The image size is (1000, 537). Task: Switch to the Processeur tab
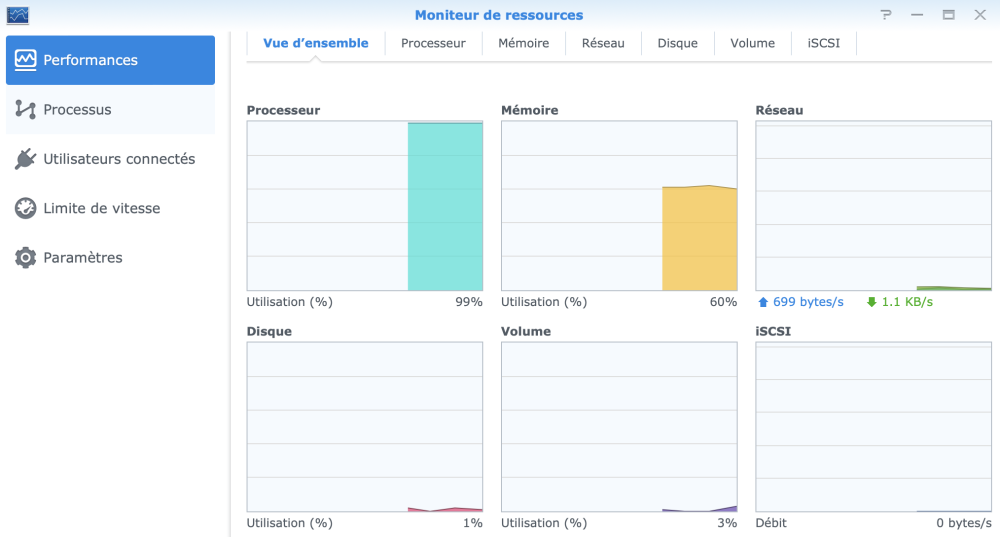[433, 43]
